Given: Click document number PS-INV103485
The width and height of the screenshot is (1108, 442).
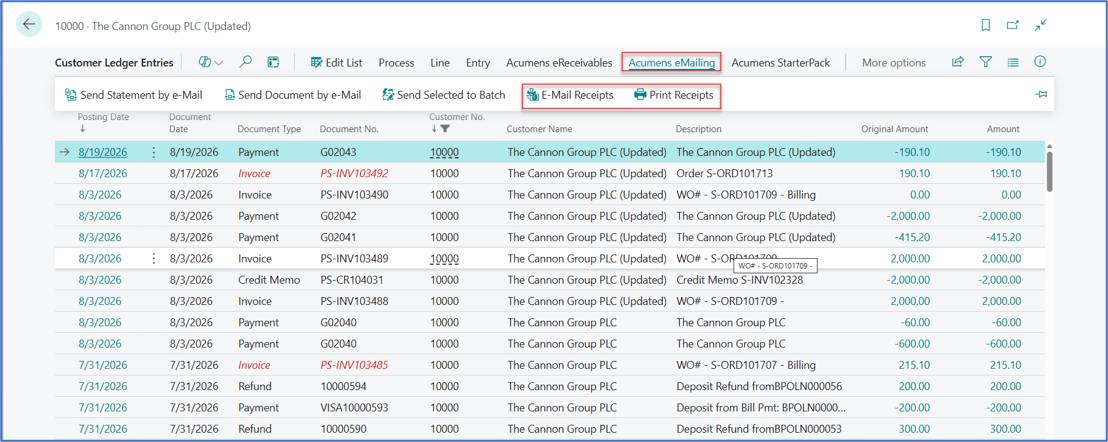Looking at the screenshot, I should (x=354, y=365).
